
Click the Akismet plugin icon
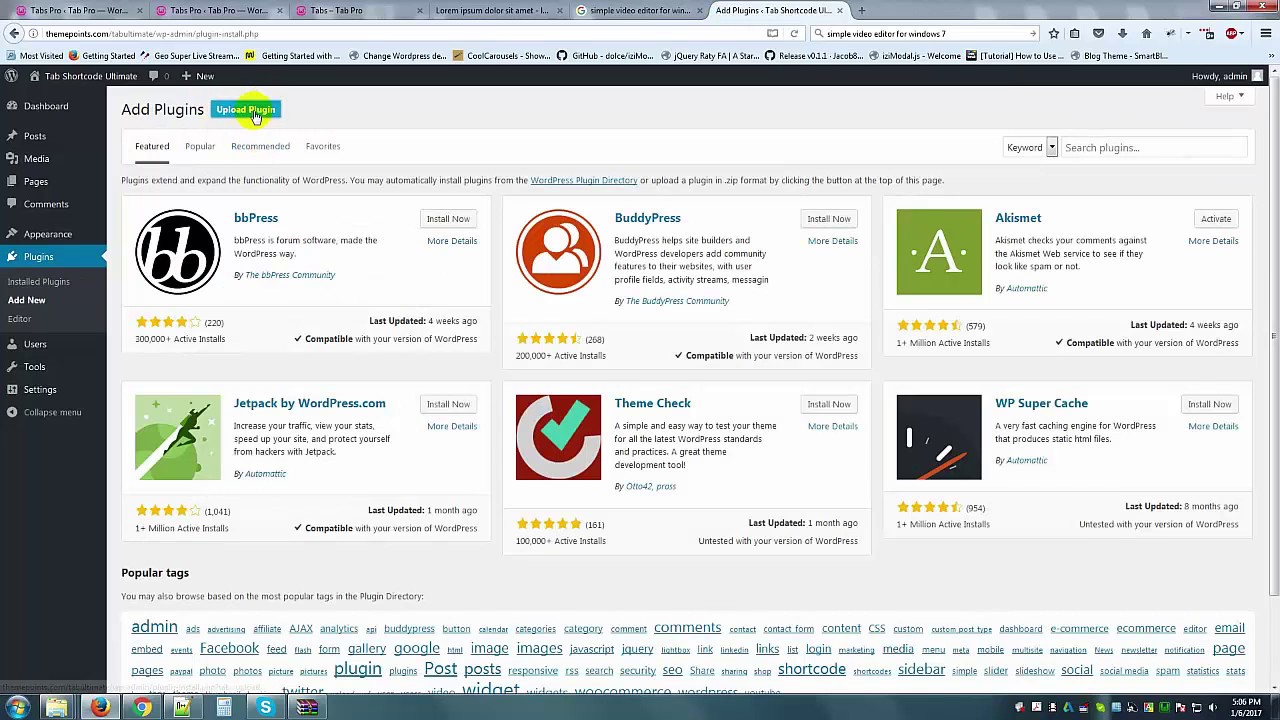[x=939, y=252]
